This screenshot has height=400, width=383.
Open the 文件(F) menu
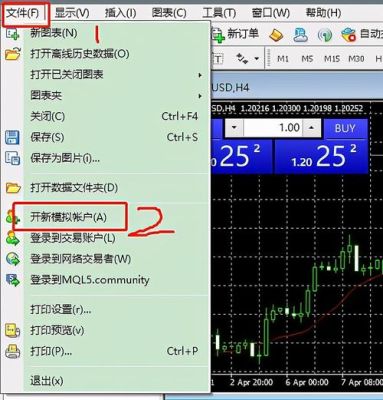pyautogui.click(x=23, y=13)
